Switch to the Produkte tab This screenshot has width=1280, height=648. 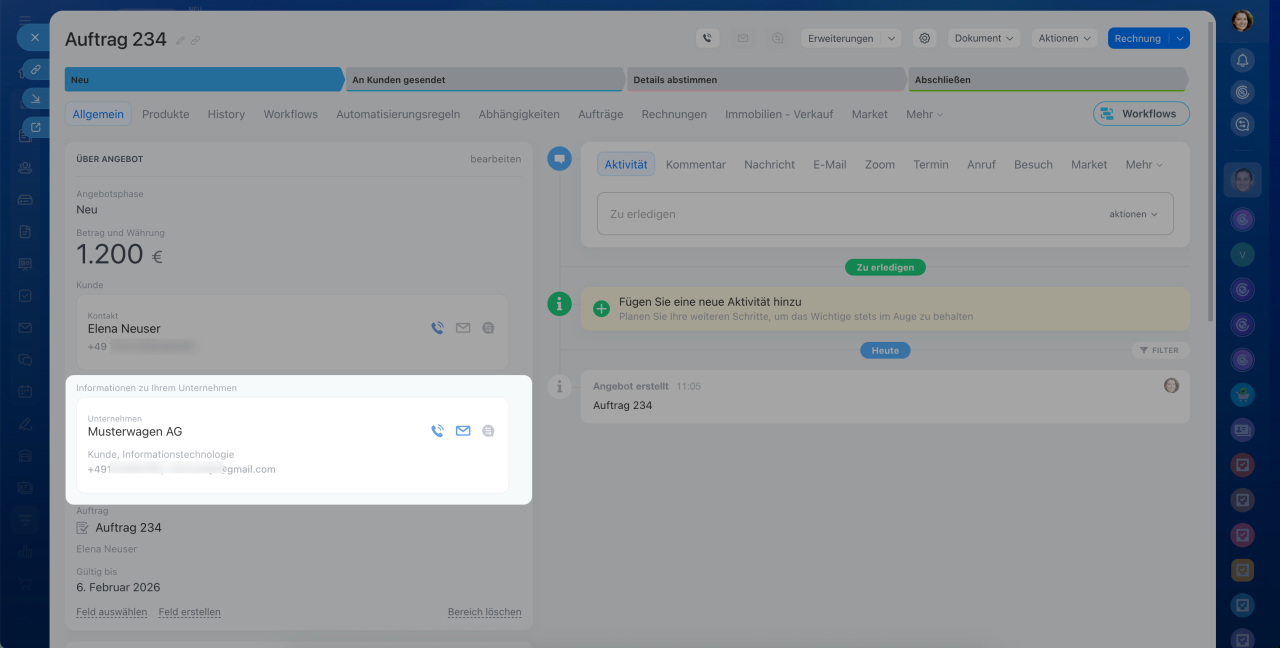pyautogui.click(x=165, y=114)
